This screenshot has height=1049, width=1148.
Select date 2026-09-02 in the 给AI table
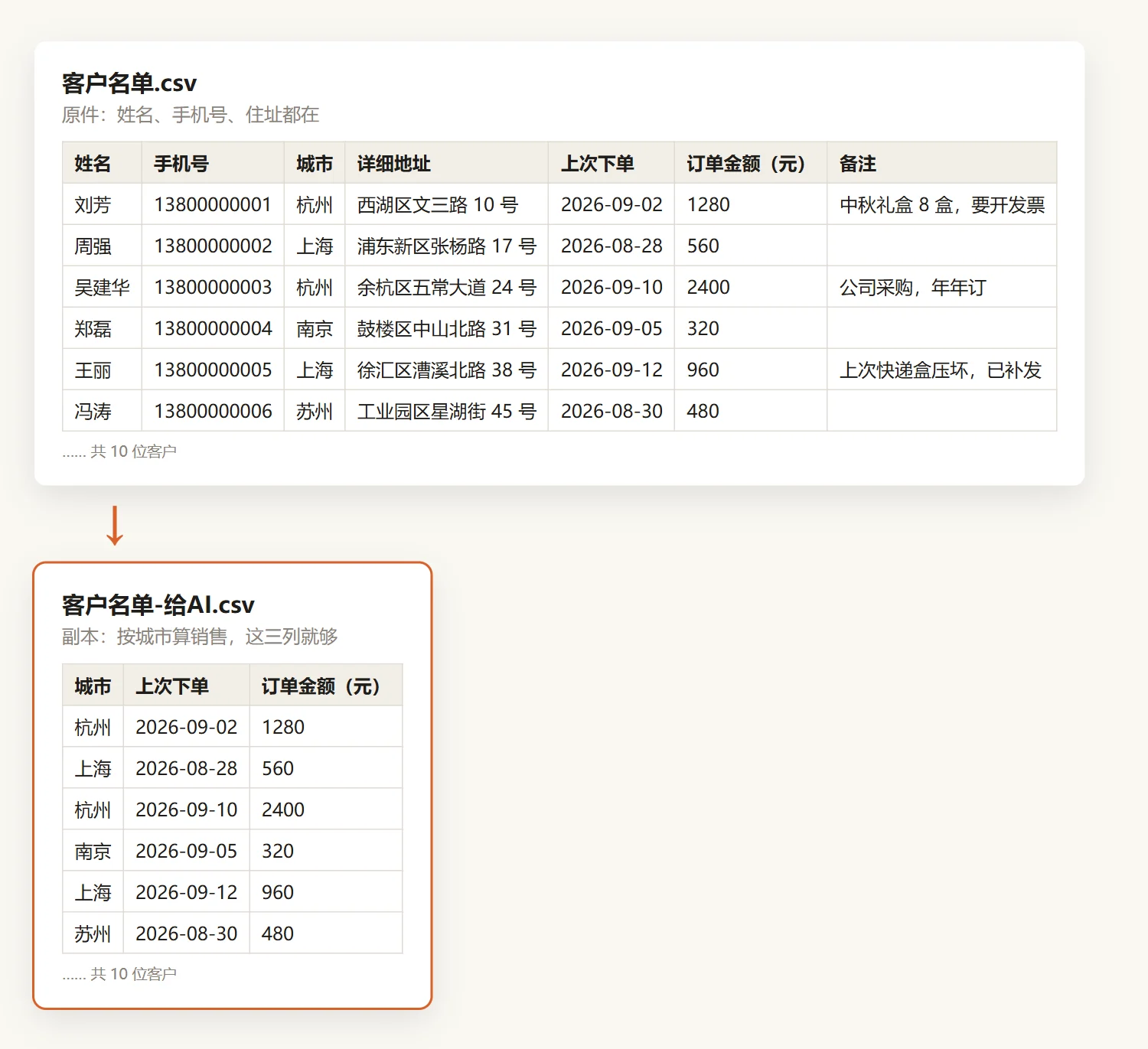tap(187, 728)
